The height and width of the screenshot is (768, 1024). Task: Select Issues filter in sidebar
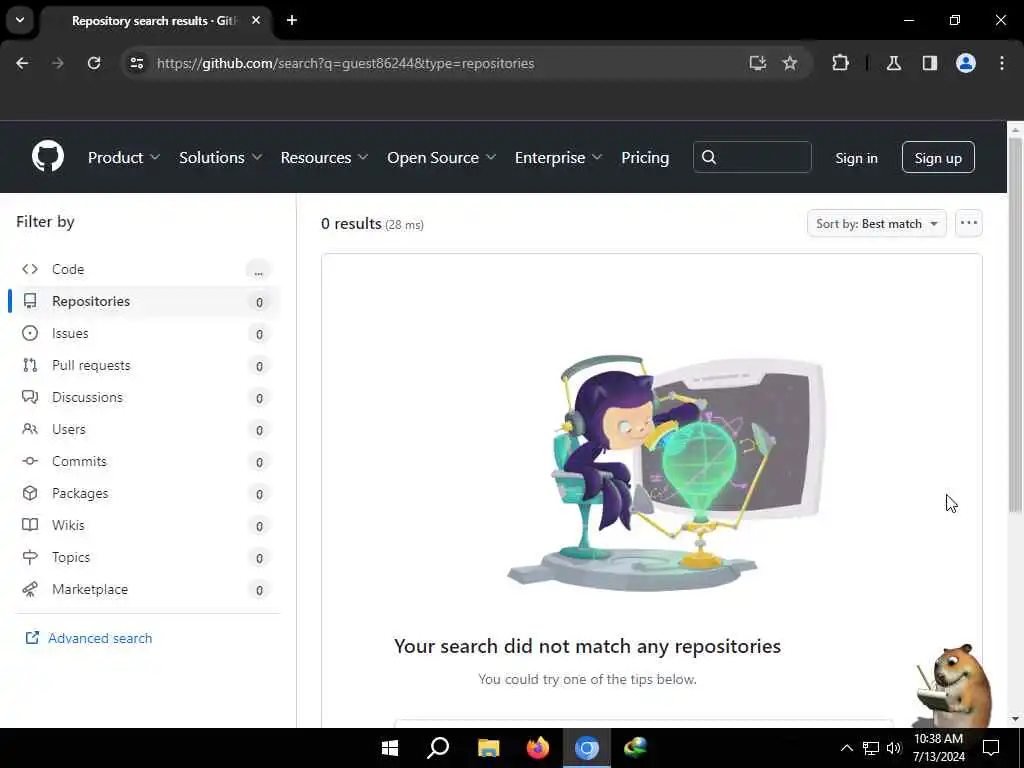click(145, 333)
